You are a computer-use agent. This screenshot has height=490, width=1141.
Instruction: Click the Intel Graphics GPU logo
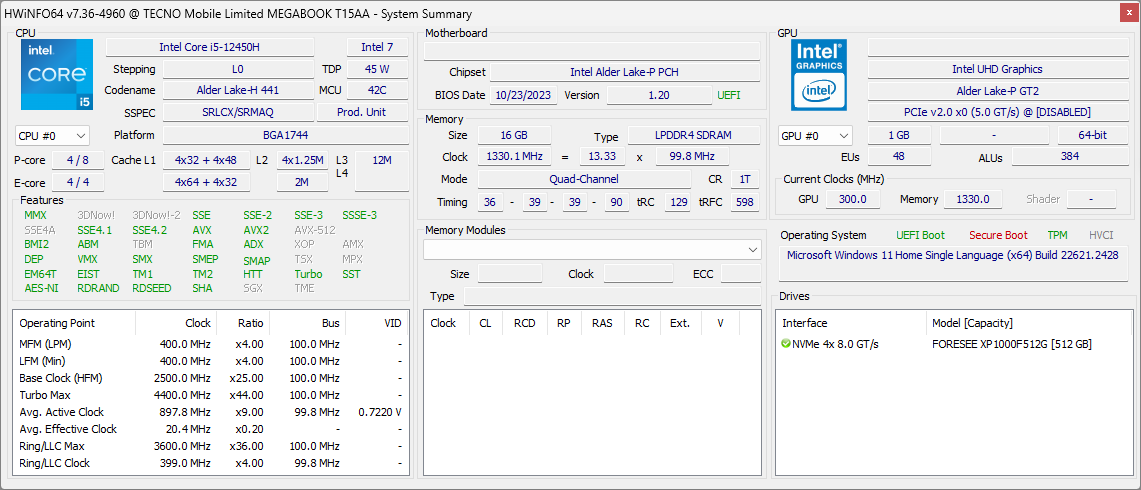(819, 75)
